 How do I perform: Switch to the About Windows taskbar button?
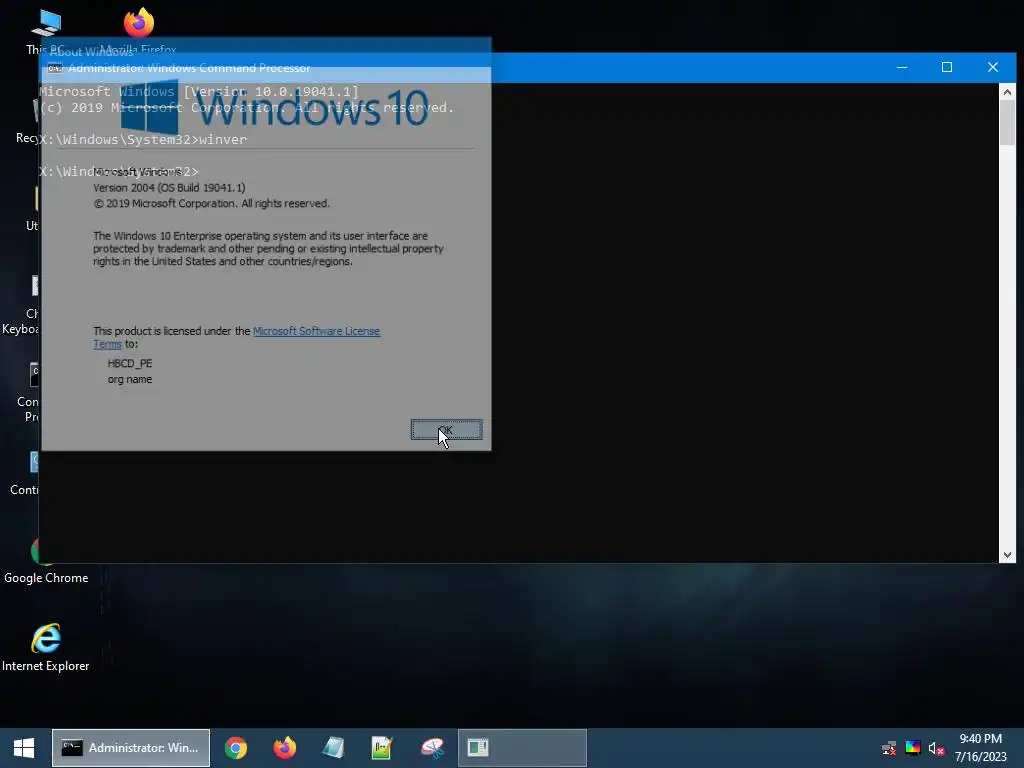coord(522,748)
